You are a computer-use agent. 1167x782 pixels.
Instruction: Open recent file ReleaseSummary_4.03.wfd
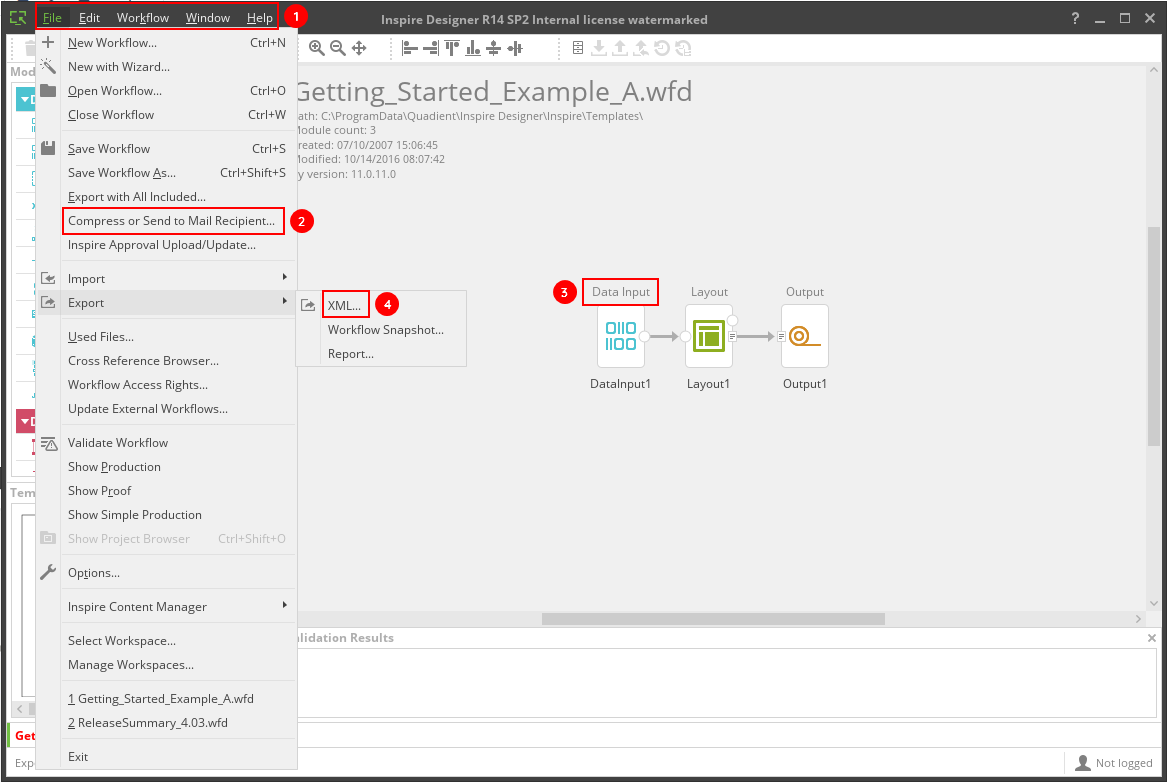coord(167,722)
